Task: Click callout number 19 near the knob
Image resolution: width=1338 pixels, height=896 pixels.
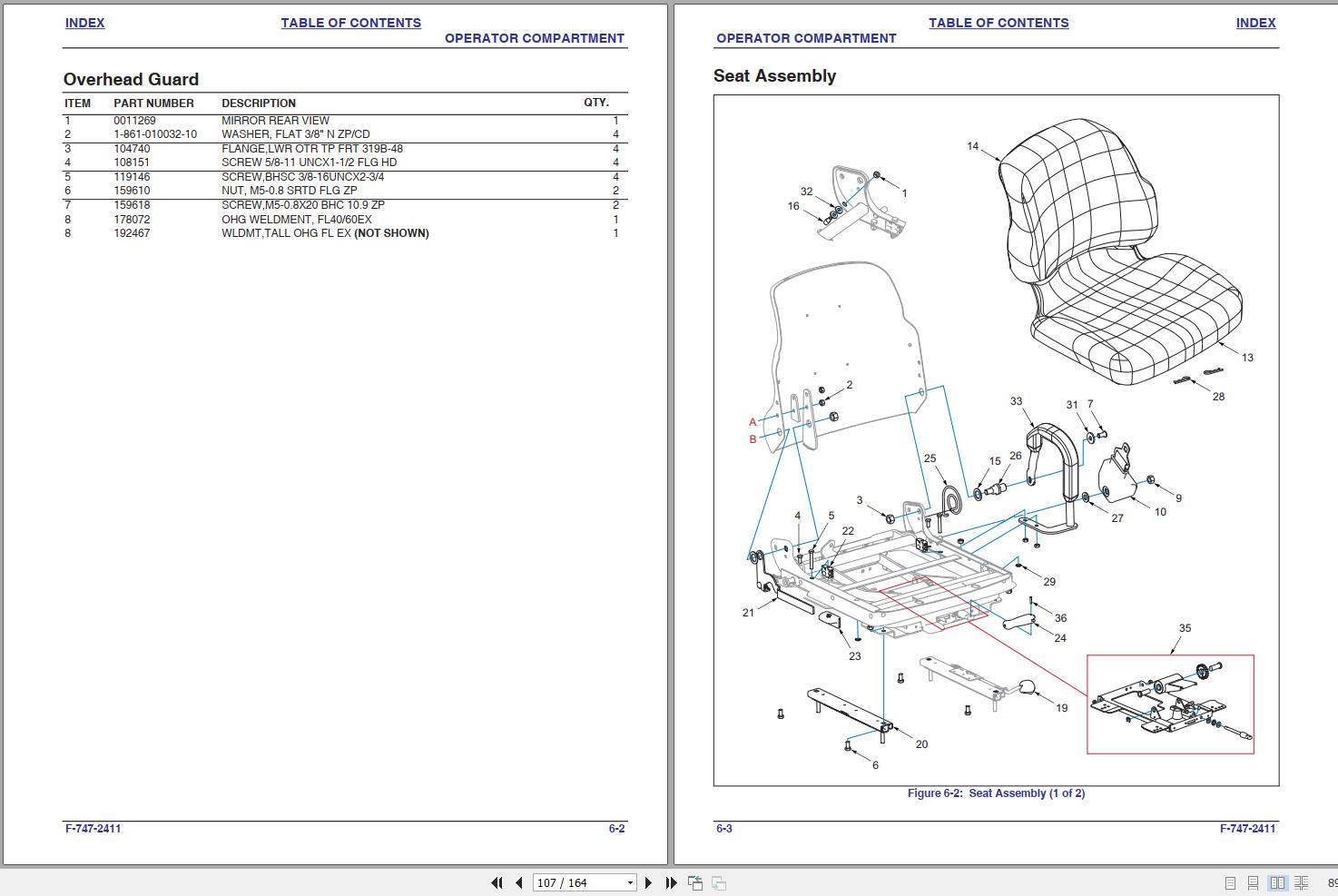Action: [1061, 708]
